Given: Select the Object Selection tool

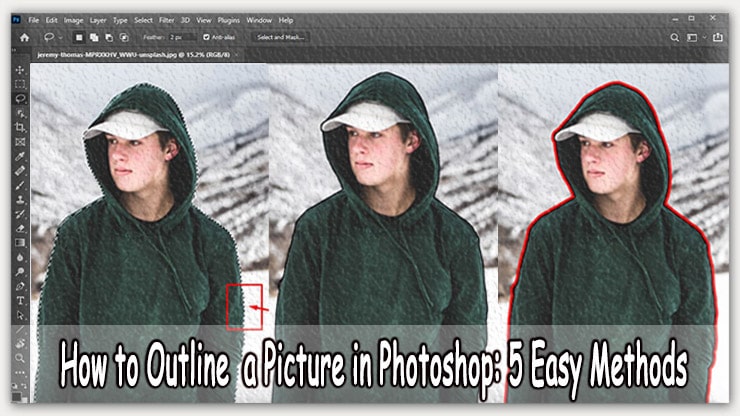Looking at the screenshot, I should (x=20, y=113).
